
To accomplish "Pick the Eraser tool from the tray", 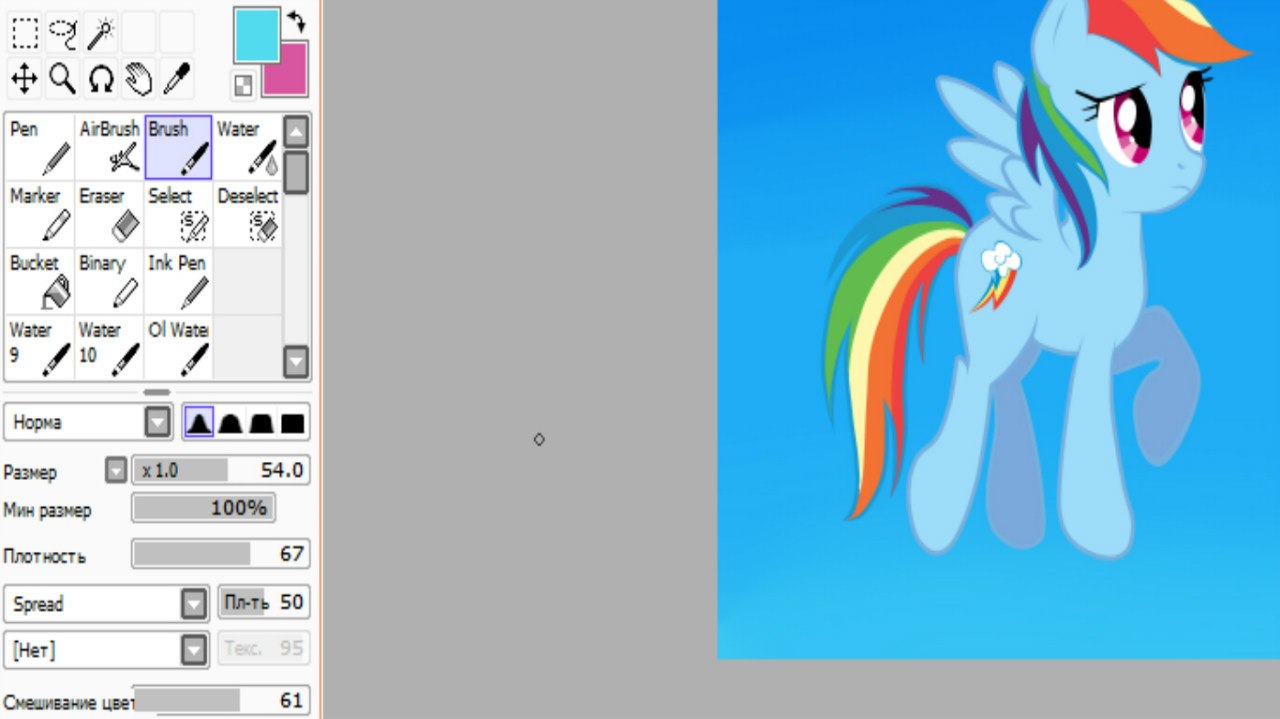I will 109,213.
